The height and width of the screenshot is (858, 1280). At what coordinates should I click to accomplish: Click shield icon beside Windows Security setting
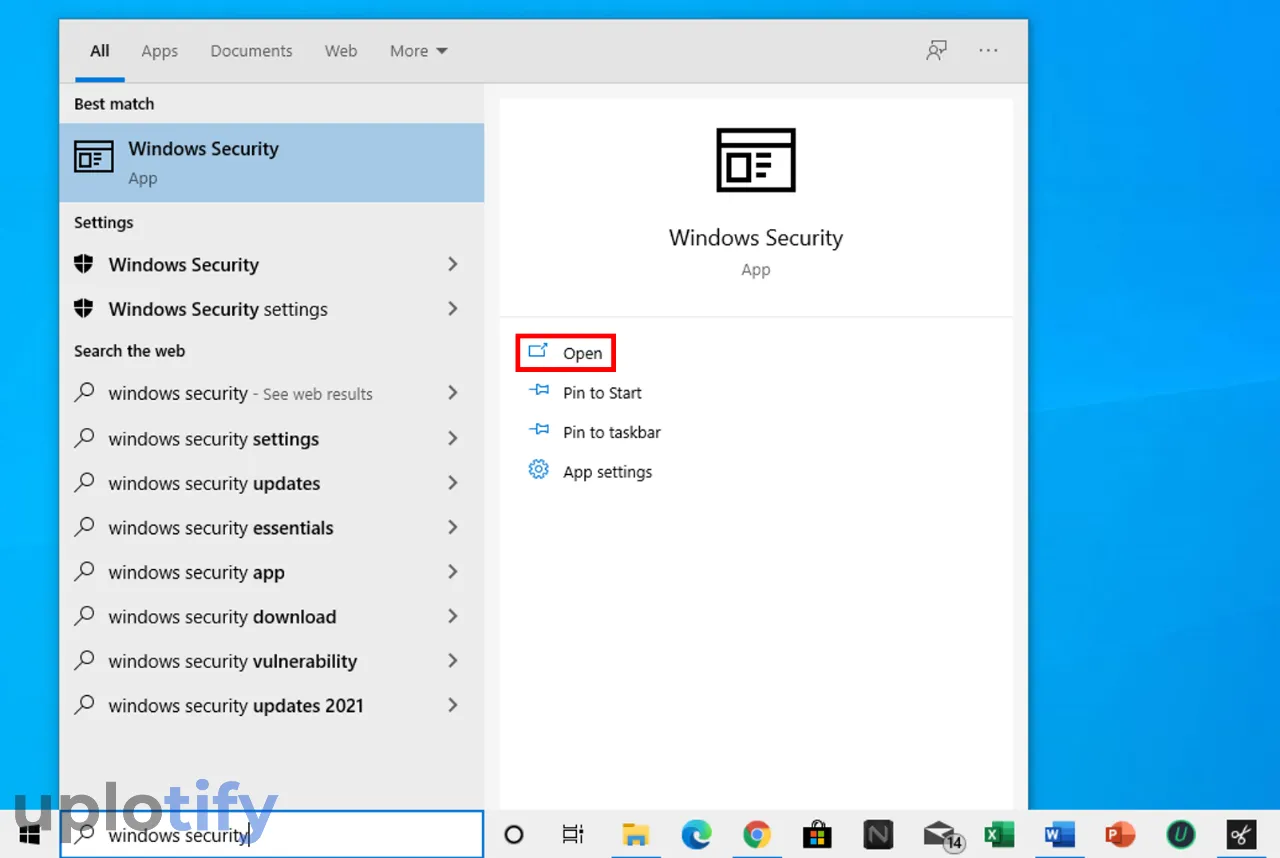(x=84, y=264)
